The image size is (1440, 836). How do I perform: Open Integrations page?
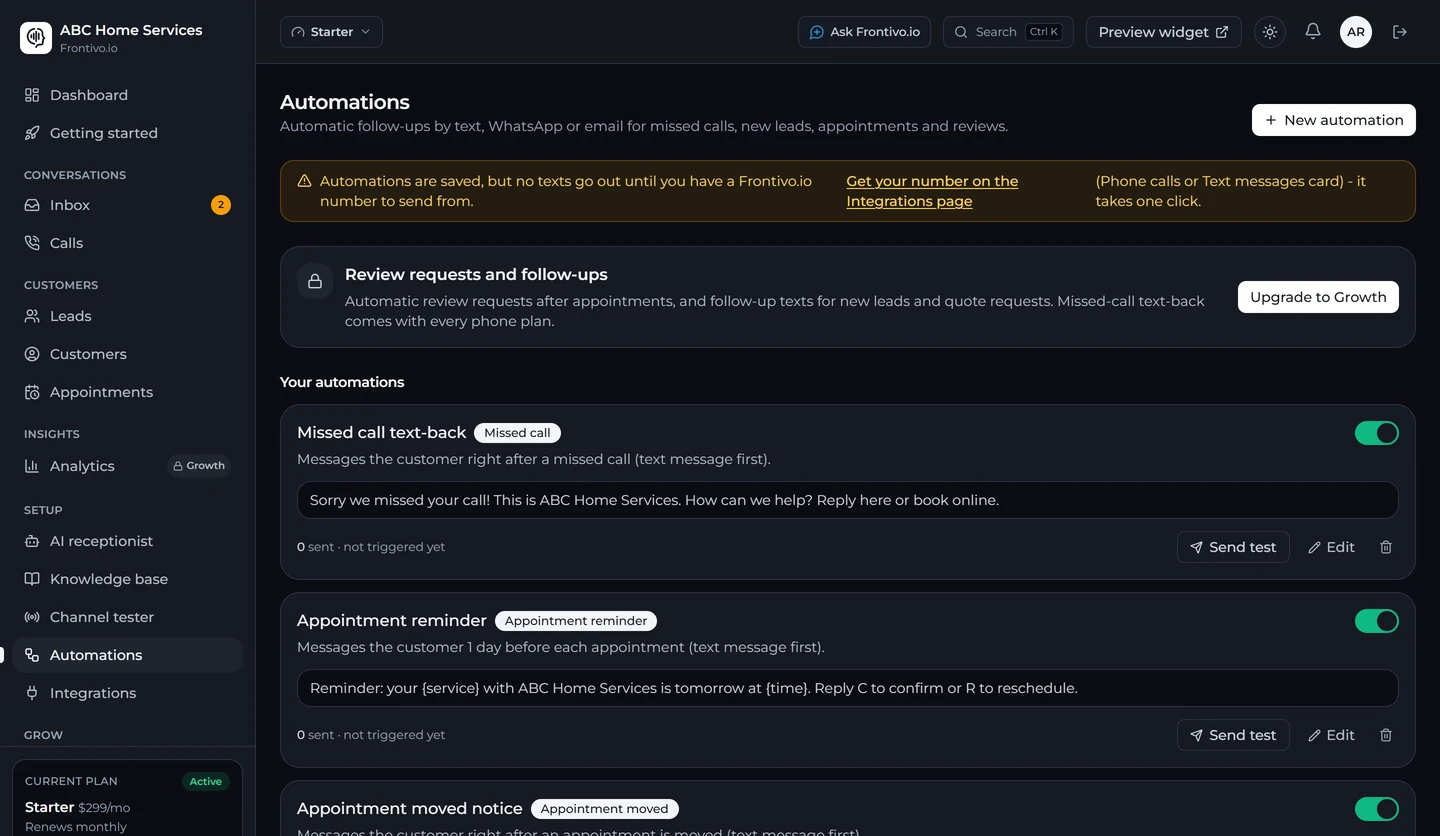pyautogui.click(x=128, y=693)
